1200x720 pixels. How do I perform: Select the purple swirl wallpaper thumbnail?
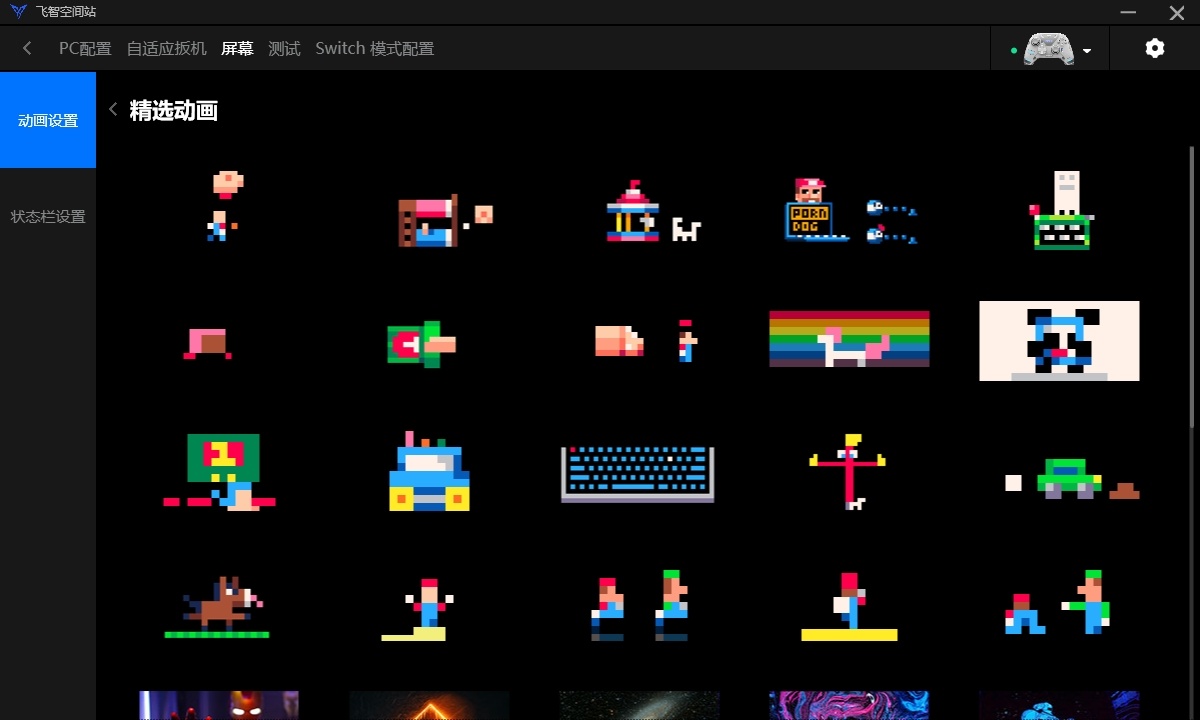coord(849,705)
